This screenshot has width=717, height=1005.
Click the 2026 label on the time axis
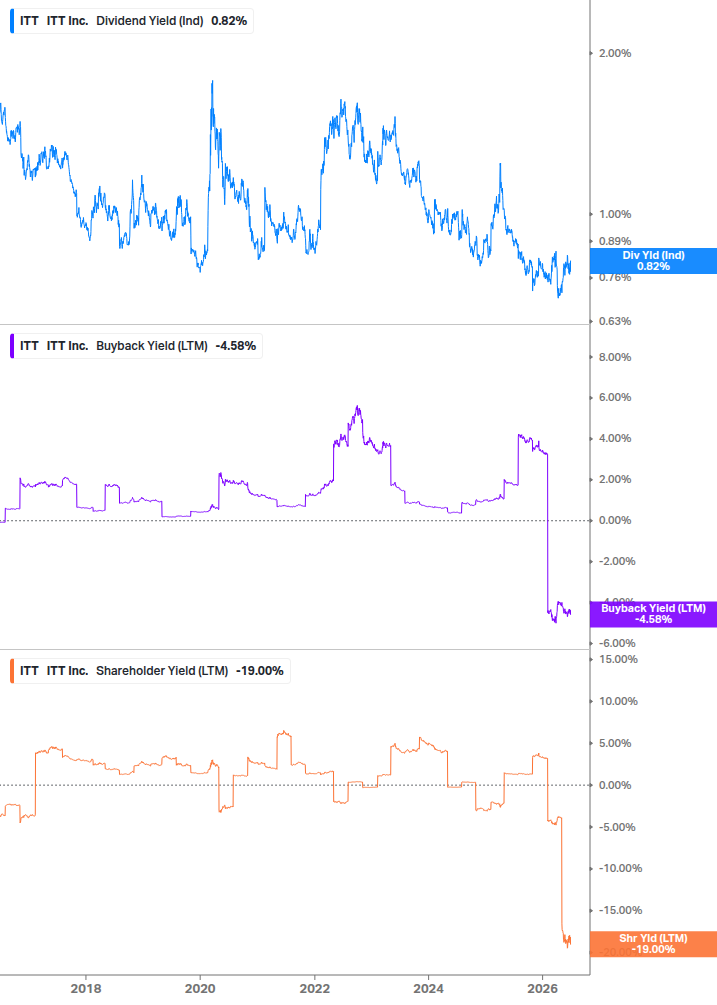543,988
